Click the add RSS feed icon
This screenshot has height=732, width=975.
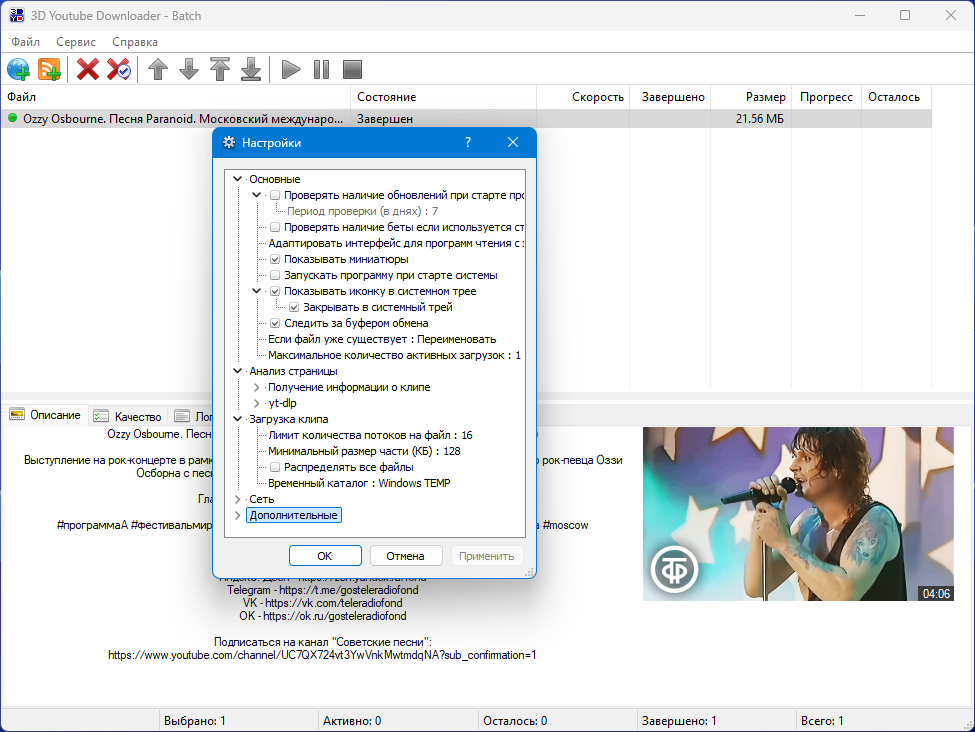(49, 69)
